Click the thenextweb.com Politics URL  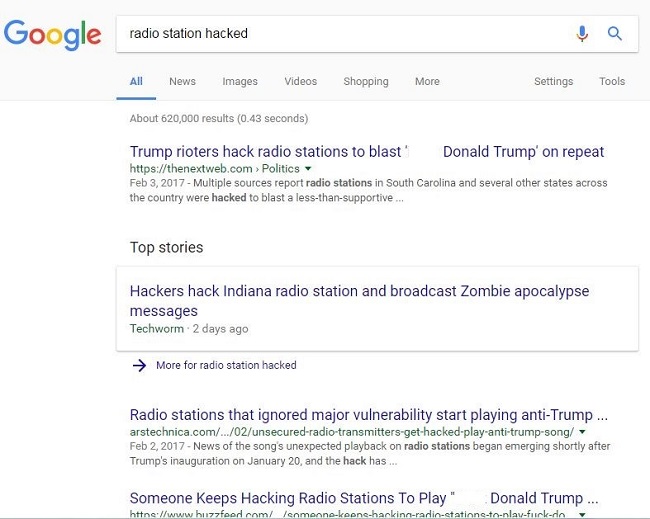pos(214,169)
